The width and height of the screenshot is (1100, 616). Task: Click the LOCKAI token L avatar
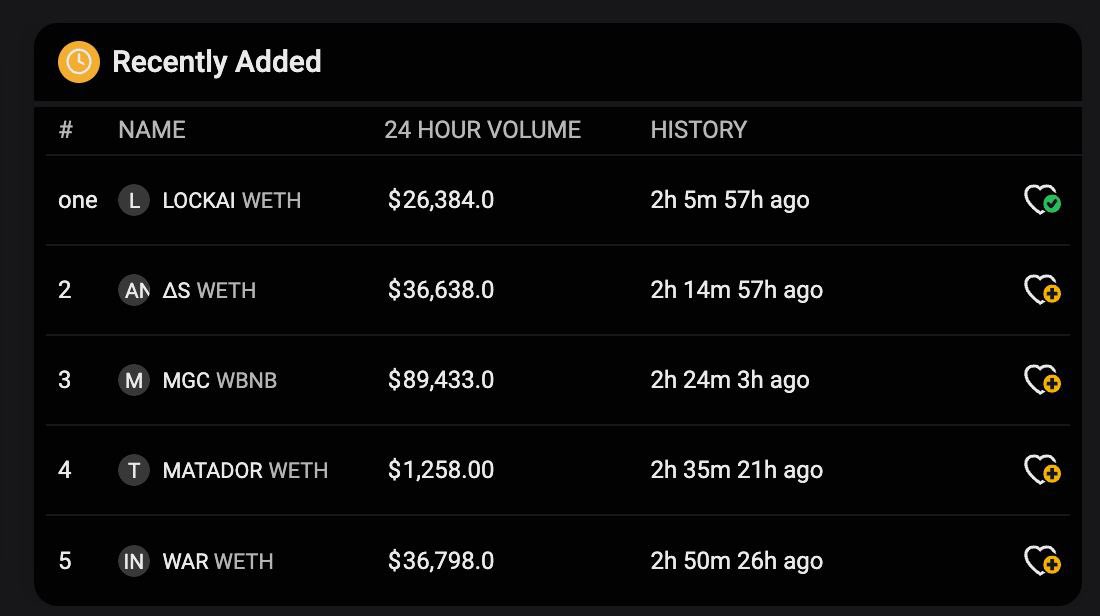click(x=134, y=200)
